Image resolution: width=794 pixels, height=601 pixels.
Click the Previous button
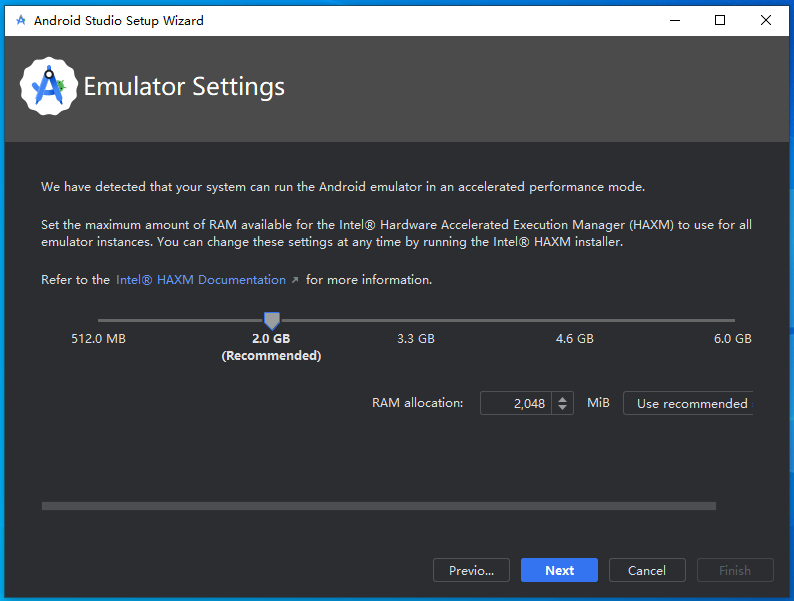point(471,570)
